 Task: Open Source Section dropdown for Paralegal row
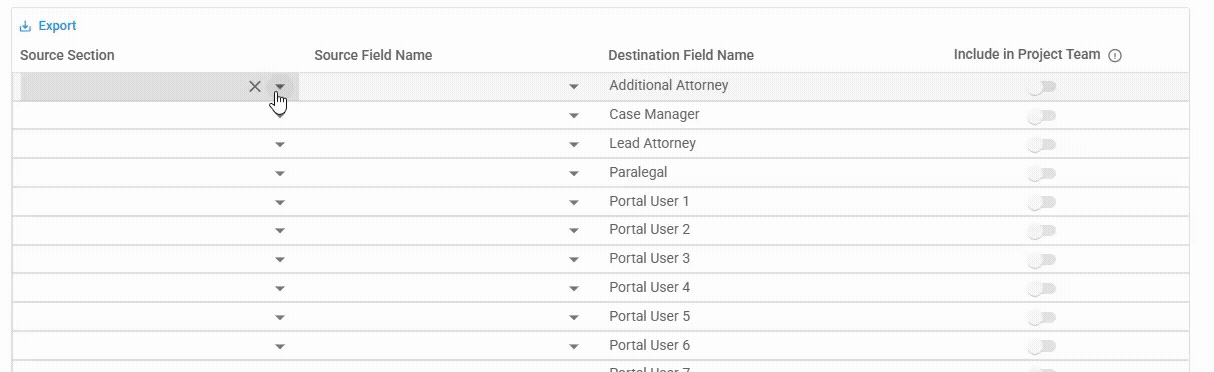(280, 174)
